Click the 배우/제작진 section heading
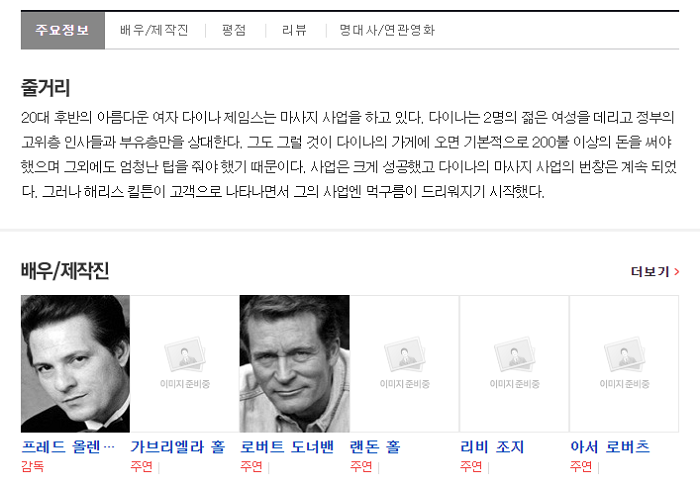Image resolution: width=700 pixels, height=489 pixels. [65, 271]
